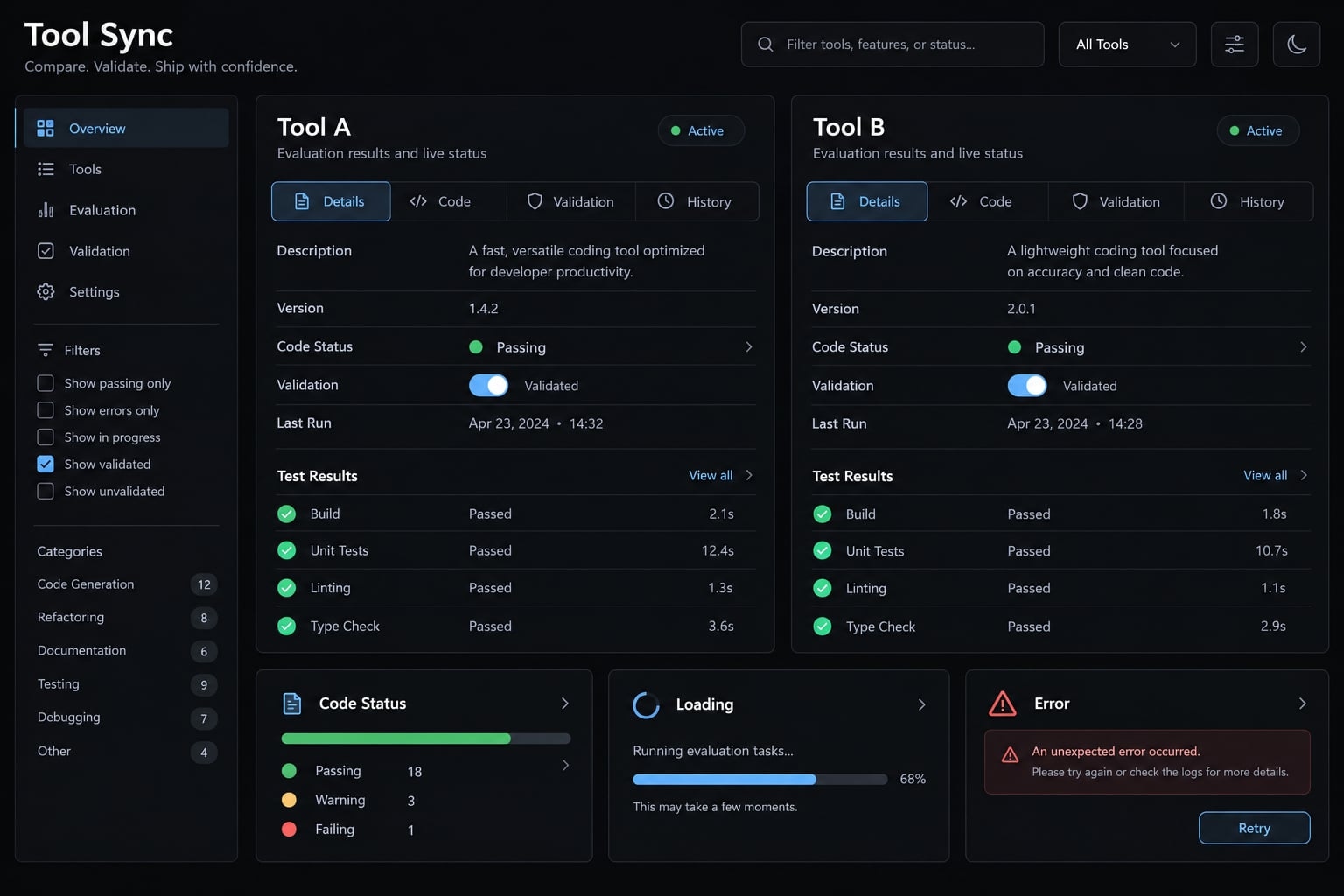The image size is (1344, 896).
Task: Open Tools list icon in sidebar
Action: [x=45, y=169]
